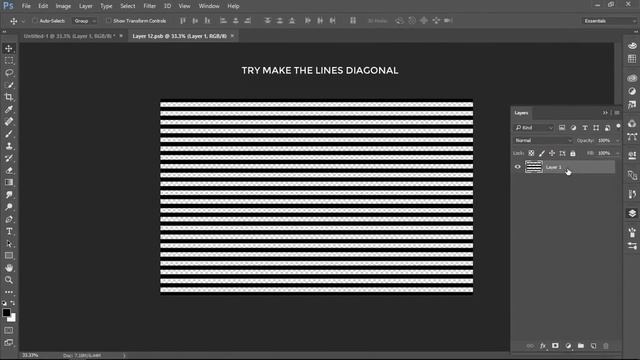Select the Brush tool
This screenshot has height=360, width=640.
click(x=9, y=134)
